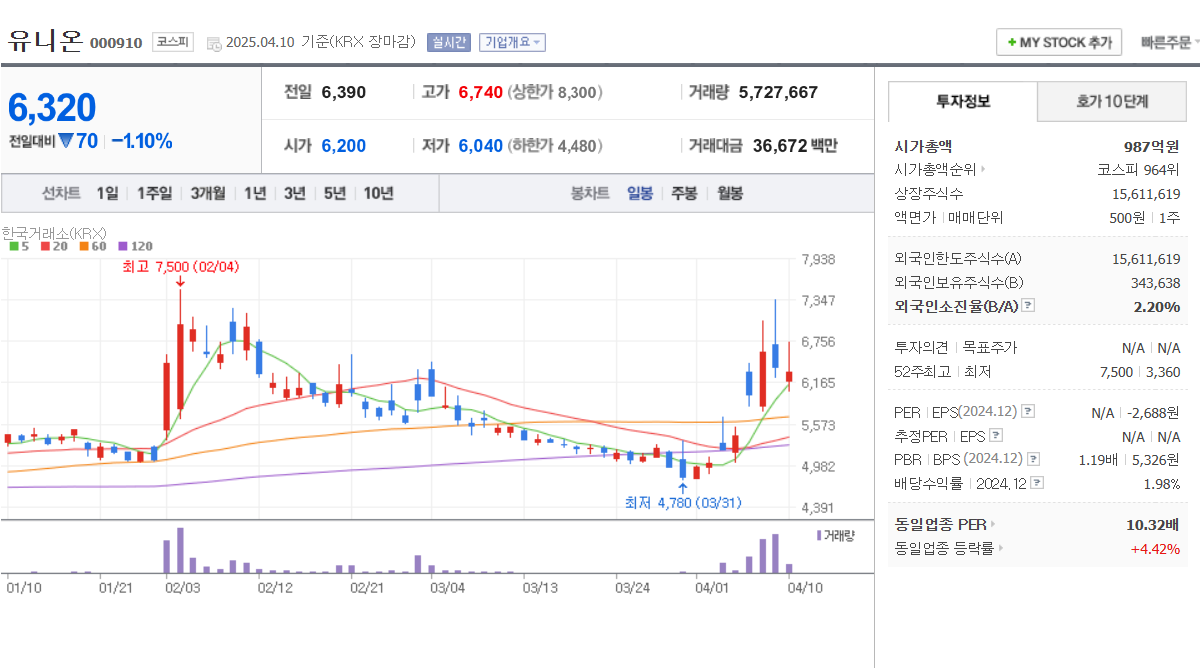This screenshot has height=668, width=1200.
Task: Switch to the 호가10단계 tab
Action: point(1112,102)
